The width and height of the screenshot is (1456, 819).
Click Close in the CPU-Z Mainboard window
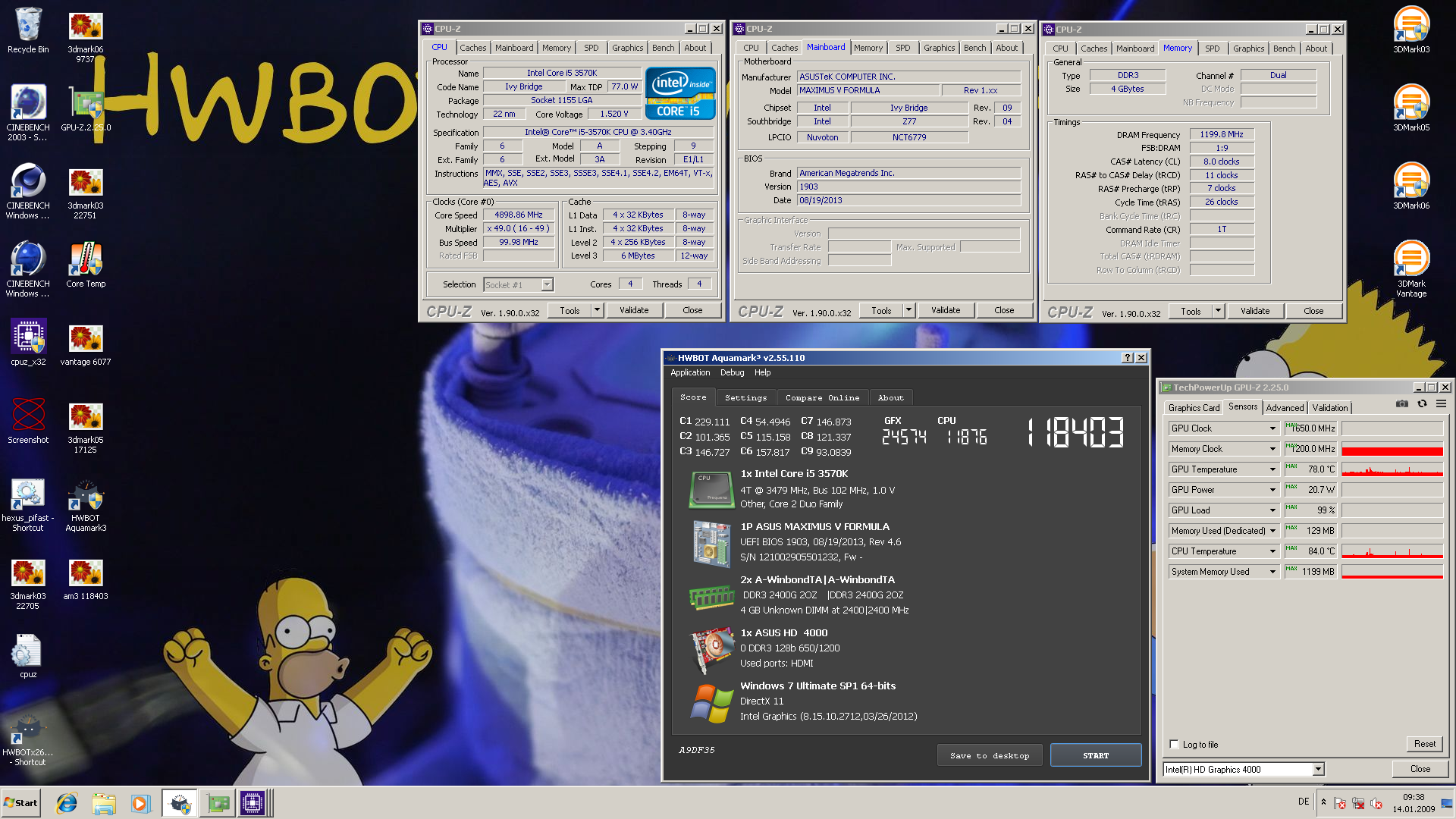tap(1004, 310)
